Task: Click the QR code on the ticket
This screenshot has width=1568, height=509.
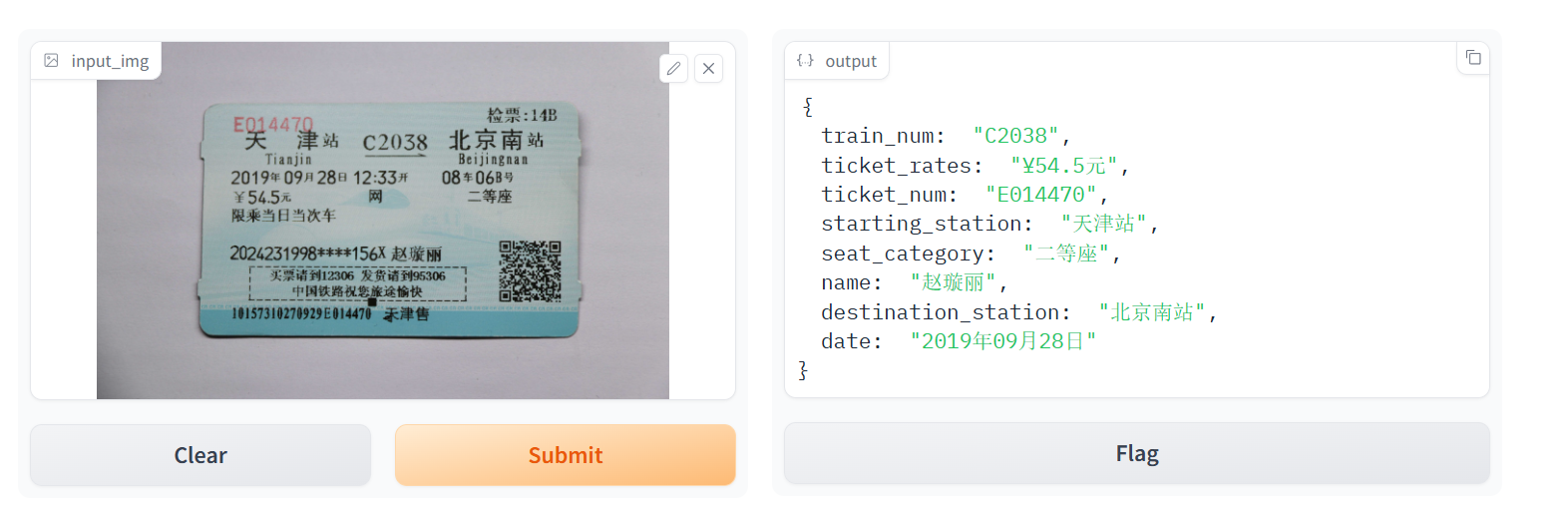Action: [x=530, y=270]
